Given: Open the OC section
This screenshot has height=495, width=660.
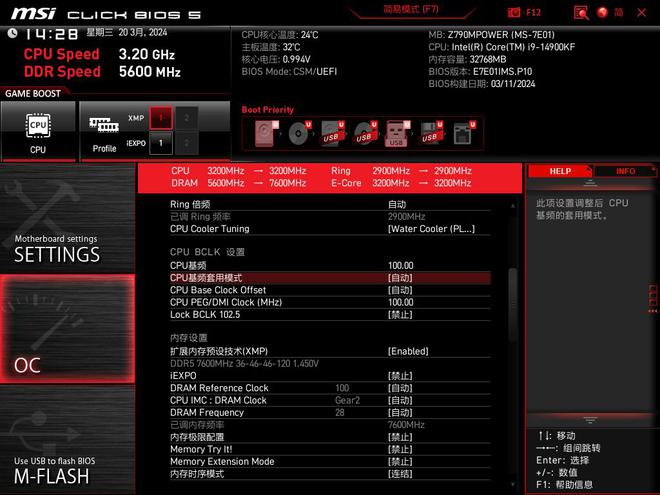Looking at the screenshot, I should pyautogui.click(x=68, y=329).
